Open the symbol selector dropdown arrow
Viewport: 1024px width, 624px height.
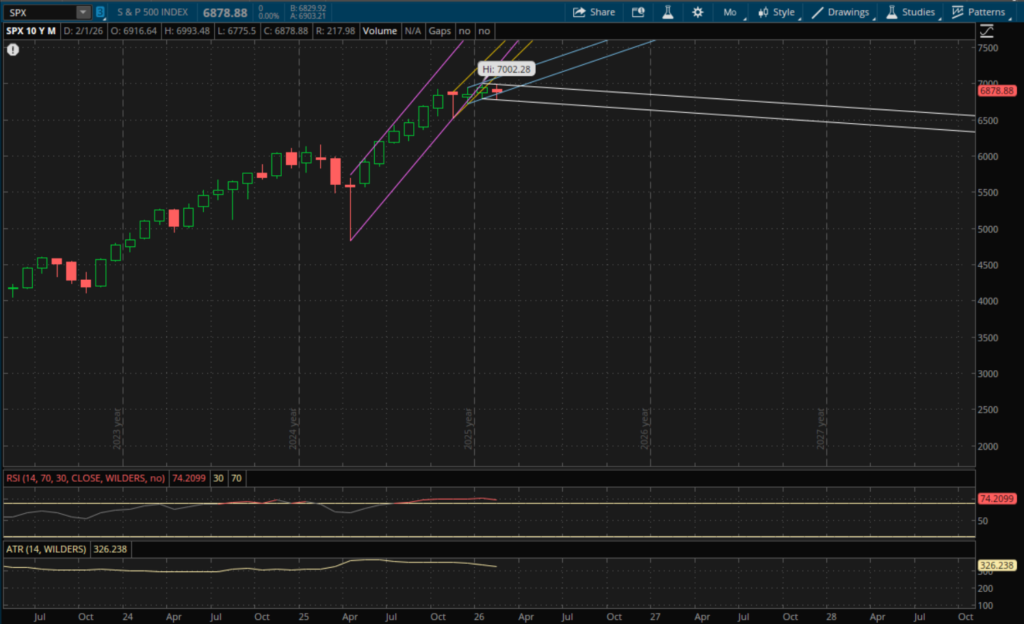pyautogui.click(x=82, y=12)
